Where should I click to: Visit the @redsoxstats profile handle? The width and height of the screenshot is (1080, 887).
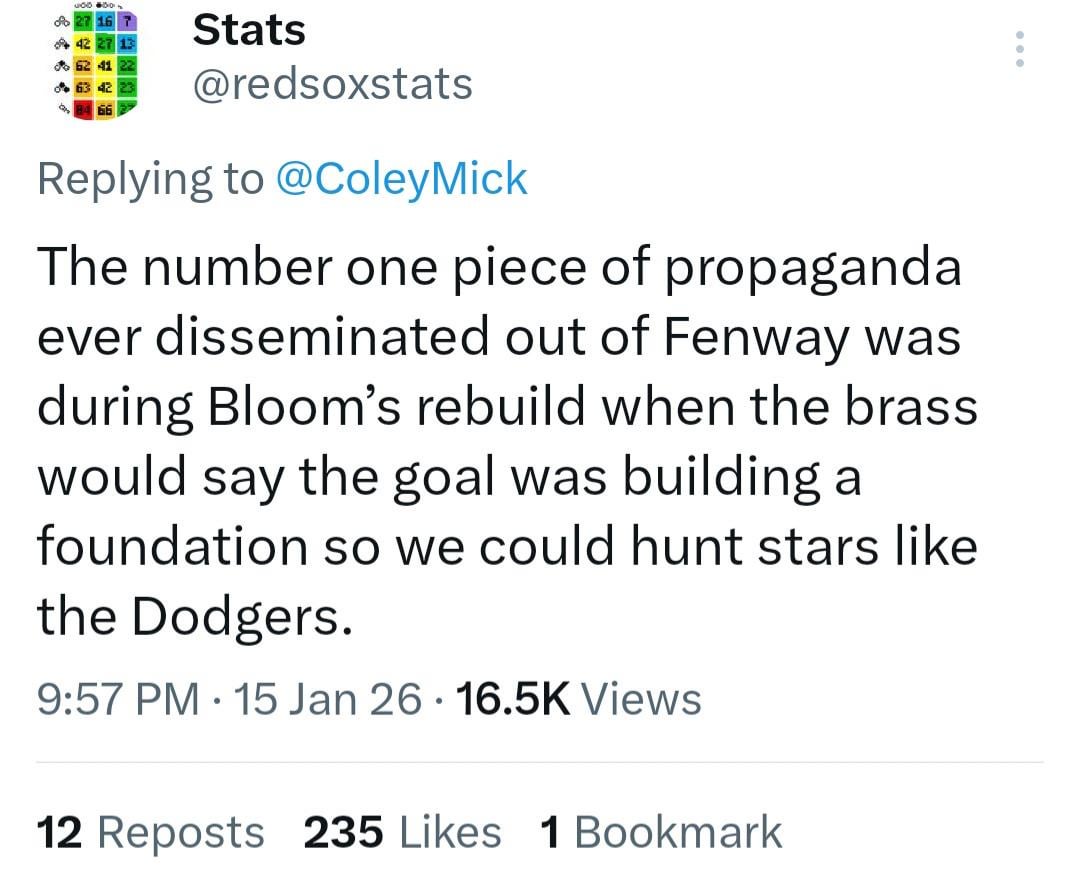pos(331,84)
